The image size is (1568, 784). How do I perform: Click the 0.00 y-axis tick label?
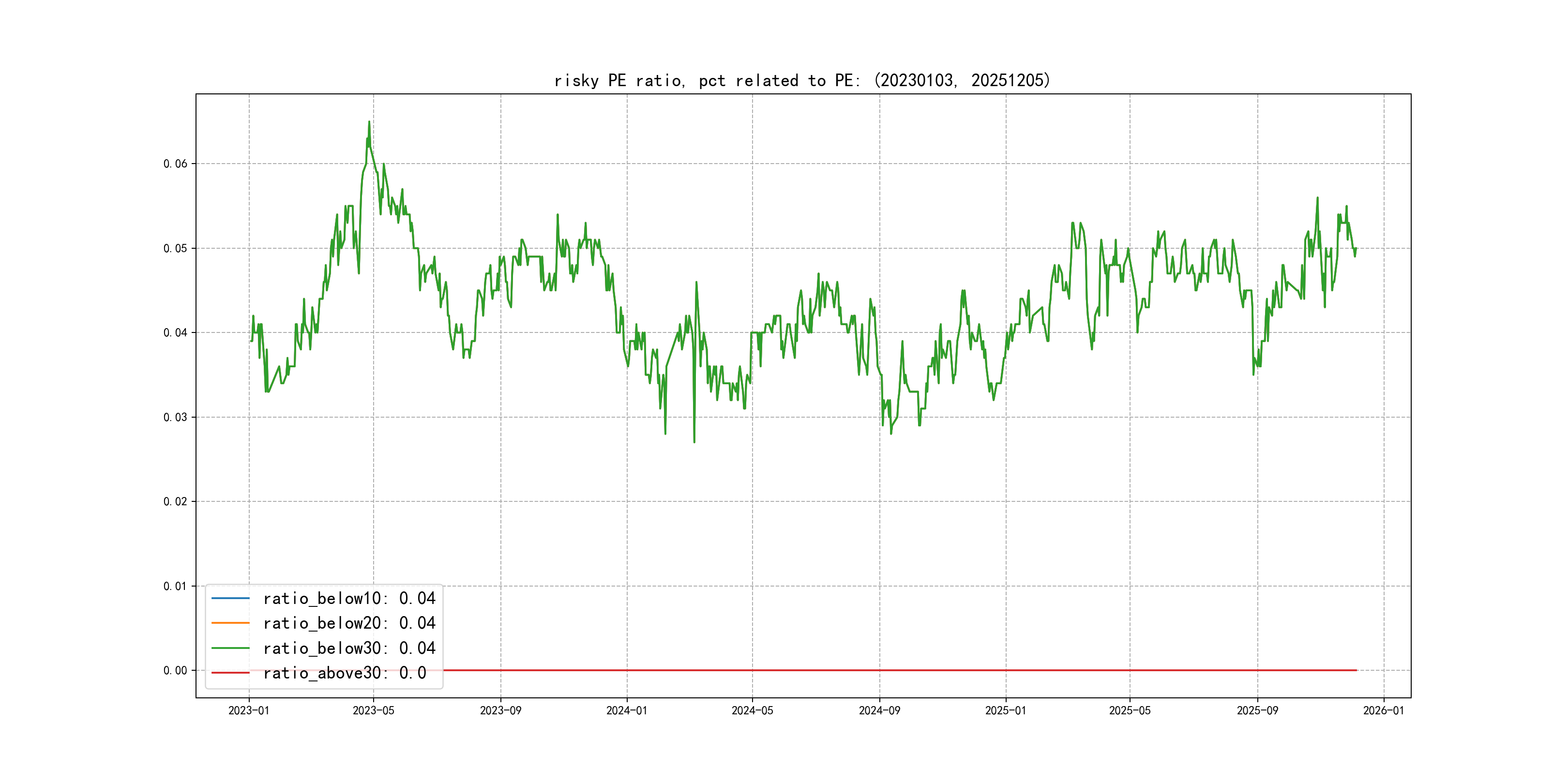click(175, 670)
